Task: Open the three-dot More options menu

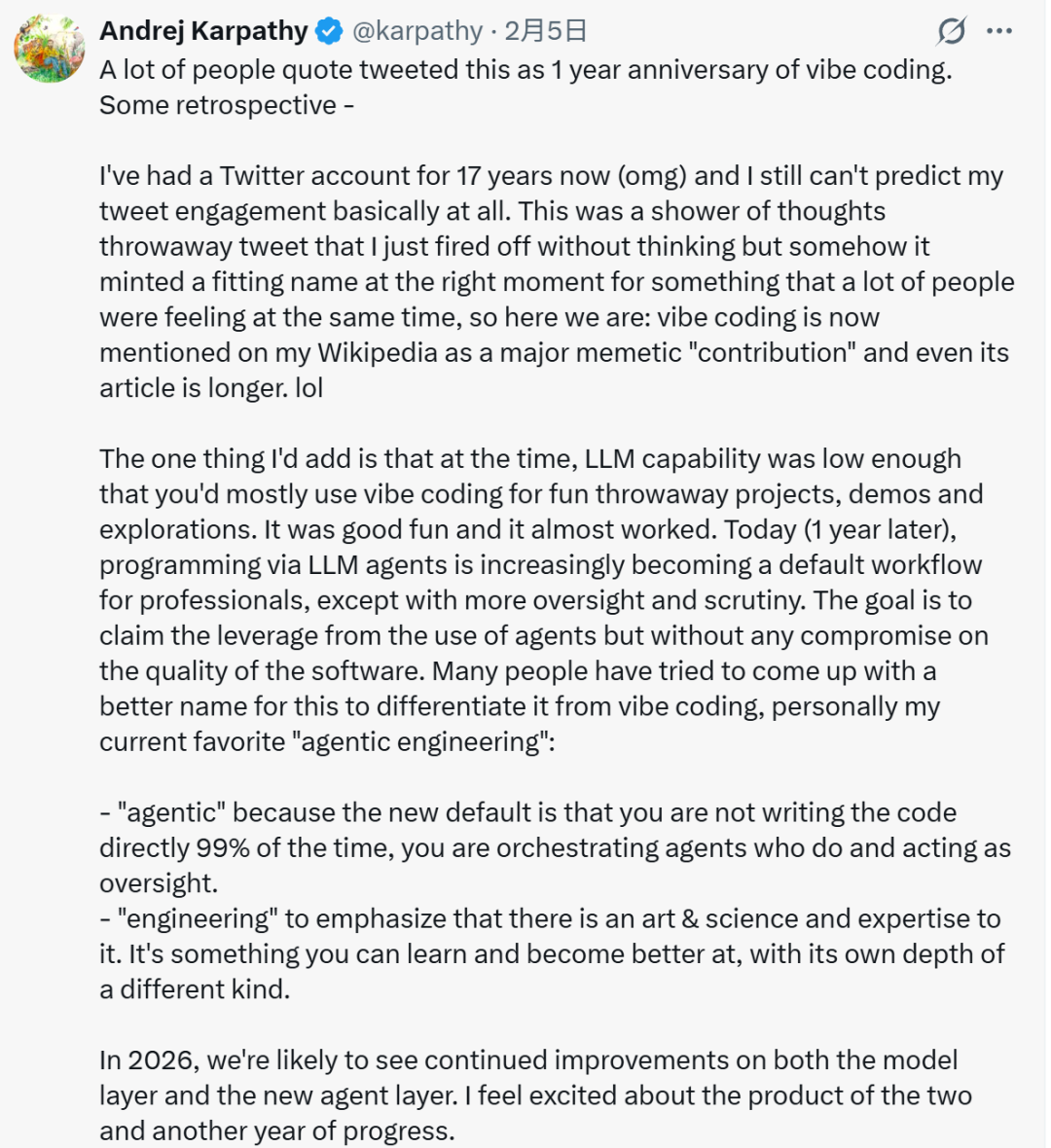Action: [x=999, y=31]
